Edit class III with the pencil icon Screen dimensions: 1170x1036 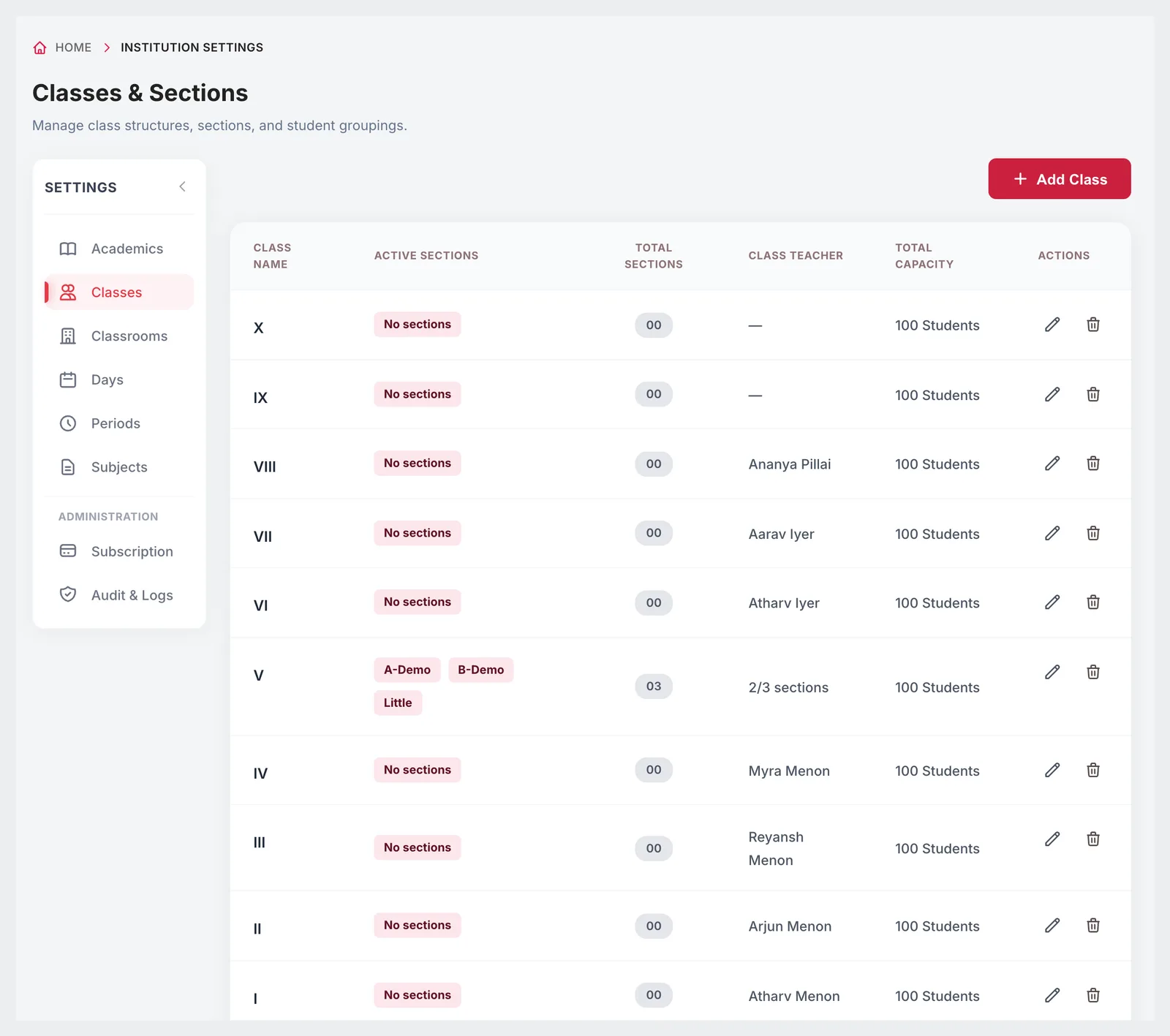1052,839
